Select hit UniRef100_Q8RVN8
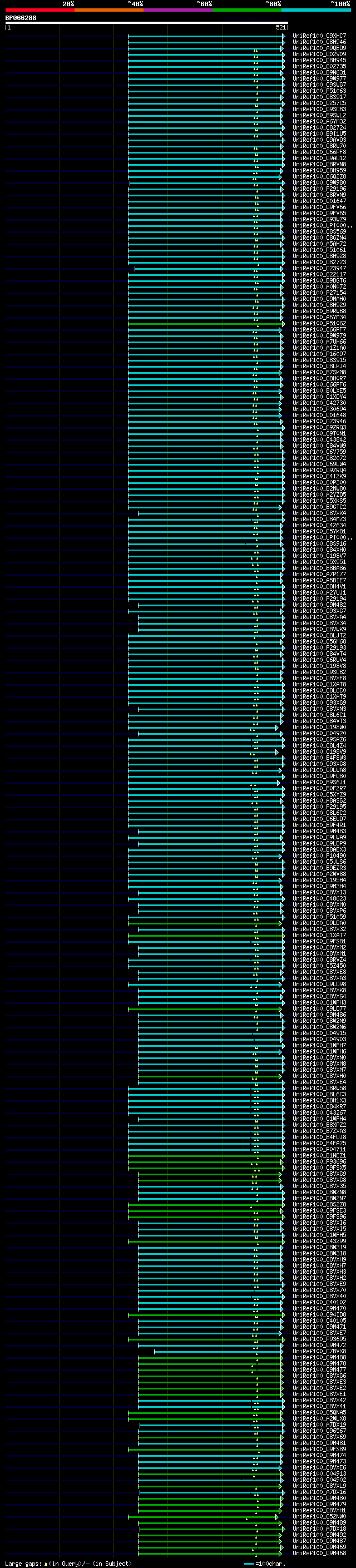356x1568 pixels. pyautogui.click(x=319, y=164)
